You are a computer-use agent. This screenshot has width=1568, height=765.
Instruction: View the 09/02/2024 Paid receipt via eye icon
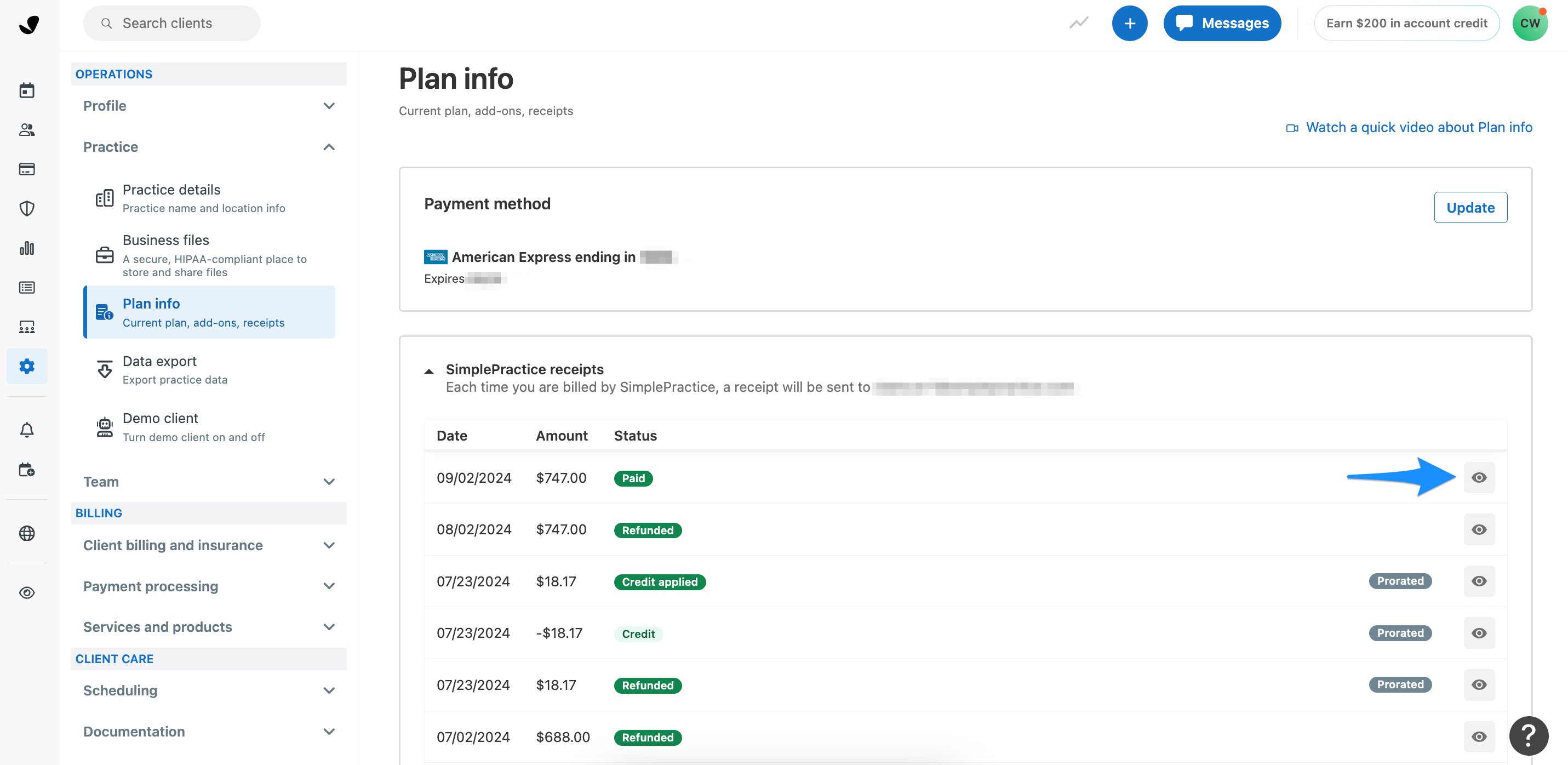(x=1479, y=477)
